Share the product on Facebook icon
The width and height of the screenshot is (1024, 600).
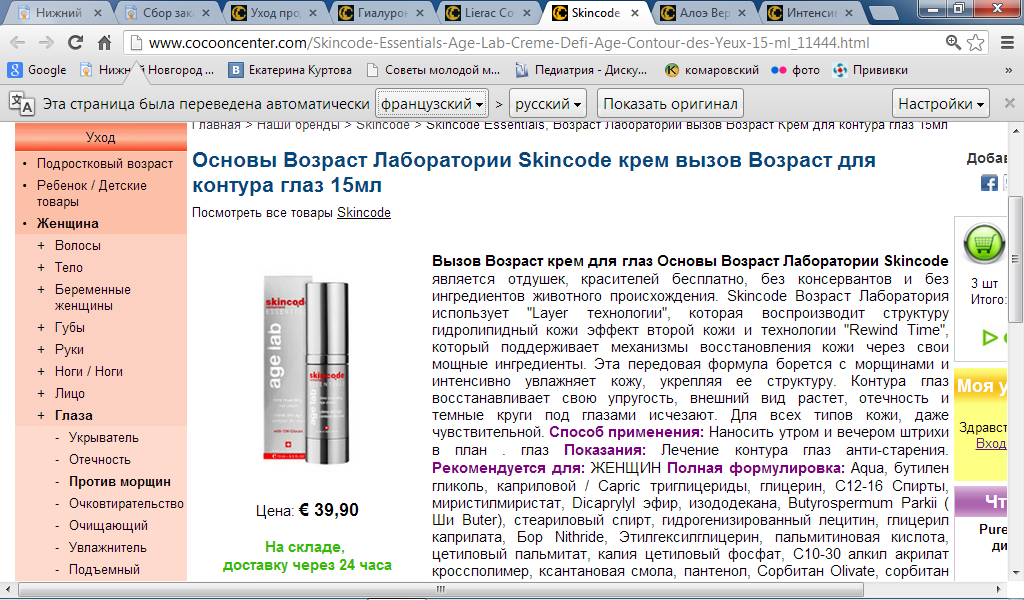click(x=989, y=183)
